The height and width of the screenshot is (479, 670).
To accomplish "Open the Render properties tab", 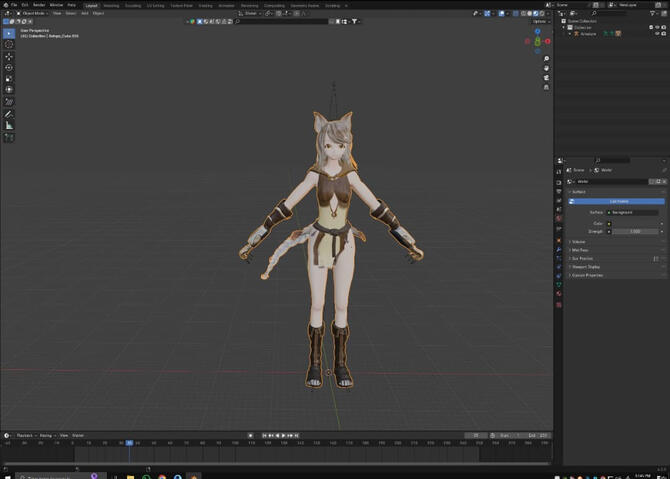I will pyautogui.click(x=559, y=182).
